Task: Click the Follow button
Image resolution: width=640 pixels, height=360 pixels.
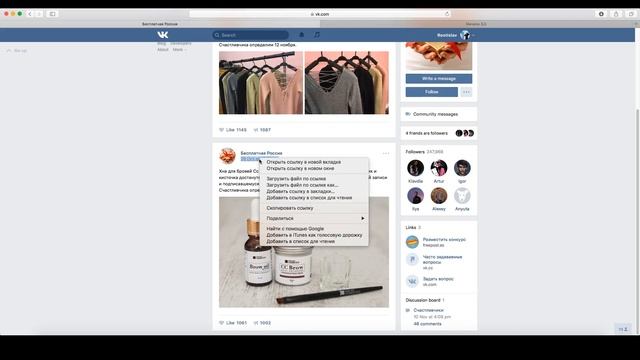Action: point(431,92)
